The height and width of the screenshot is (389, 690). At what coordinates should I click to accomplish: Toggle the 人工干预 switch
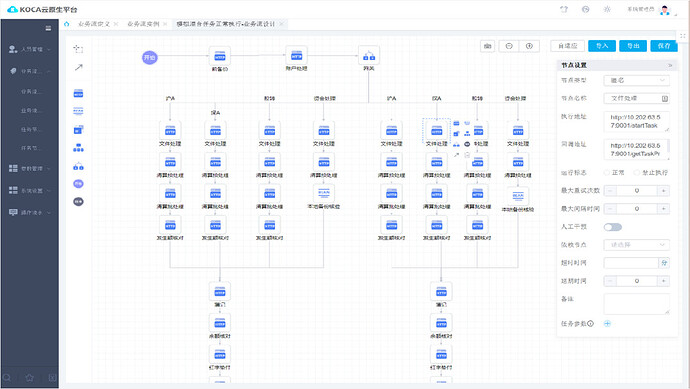tap(613, 227)
